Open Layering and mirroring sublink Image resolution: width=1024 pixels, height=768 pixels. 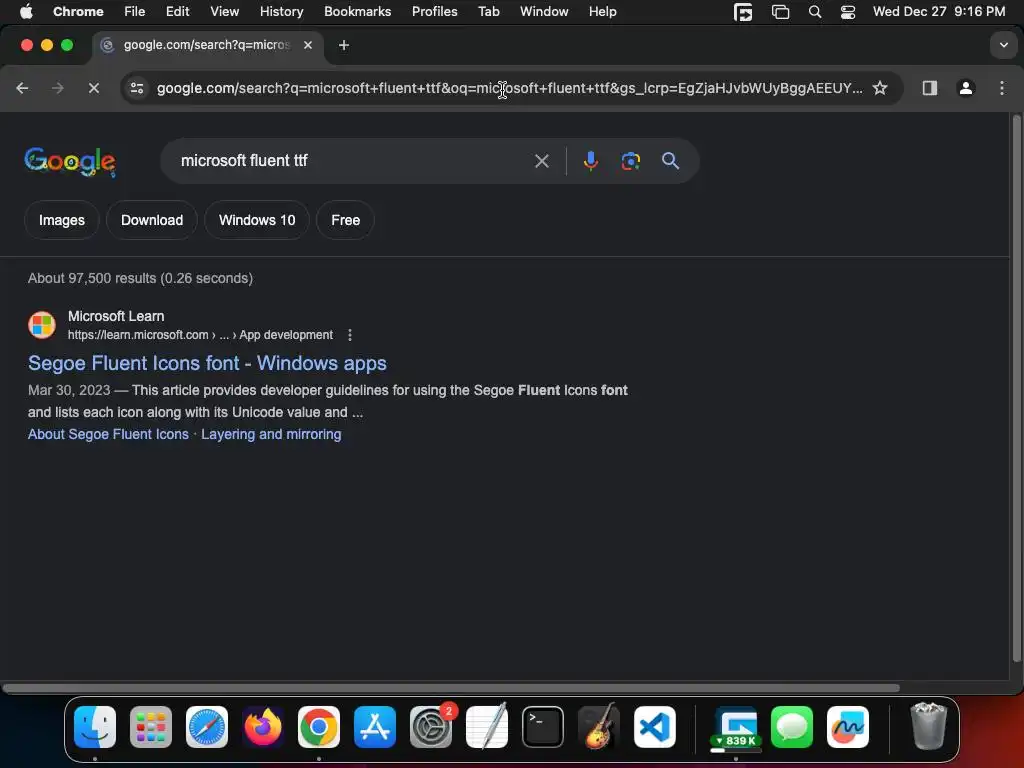click(x=271, y=434)
